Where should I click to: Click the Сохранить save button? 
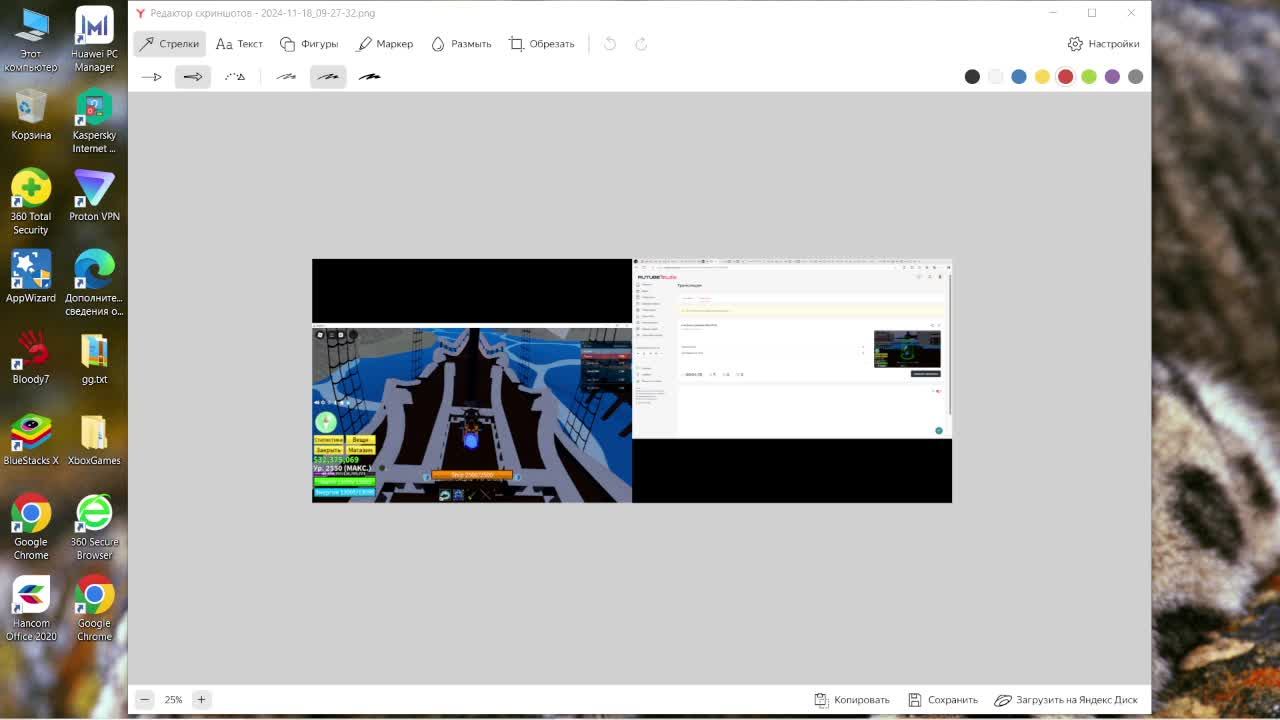point(943,700)
